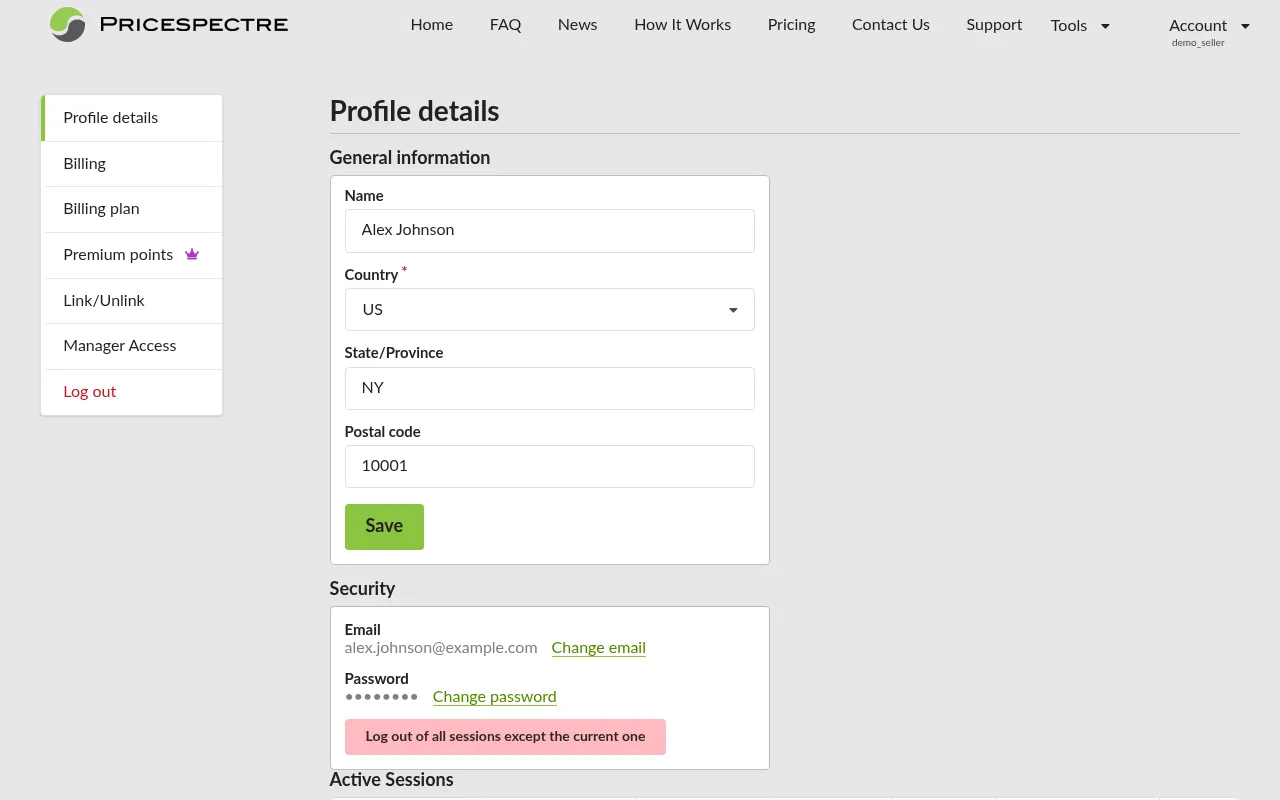This screenshot has width=1280, height=800.
Task: Open the Pricing page
Action: pos(791,25)
